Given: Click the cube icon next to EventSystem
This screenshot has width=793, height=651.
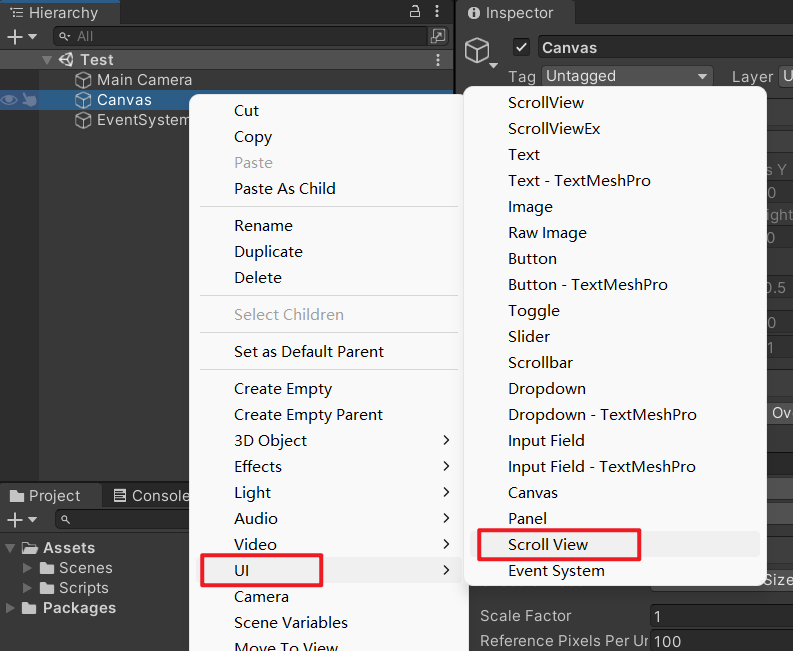Looking at the screenshot, I should (x=83, y=120).
